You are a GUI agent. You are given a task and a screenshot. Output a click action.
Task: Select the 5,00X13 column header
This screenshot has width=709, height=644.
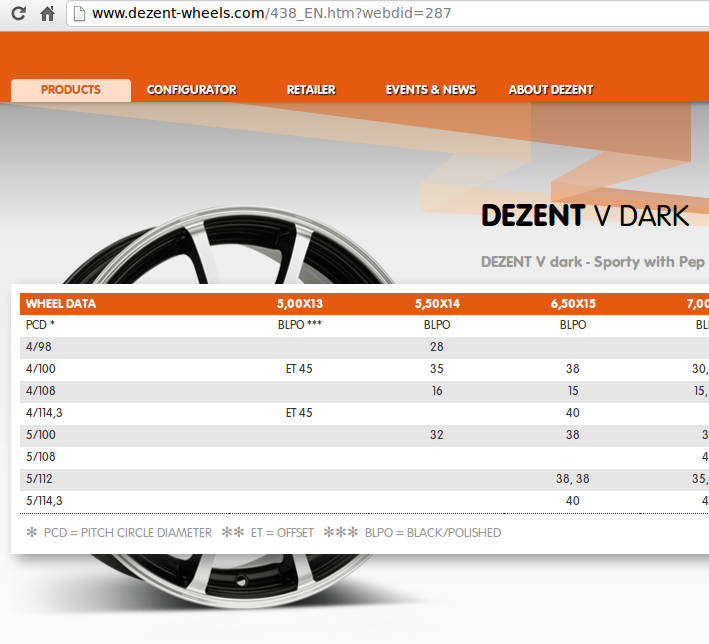(x=300, y=303)
